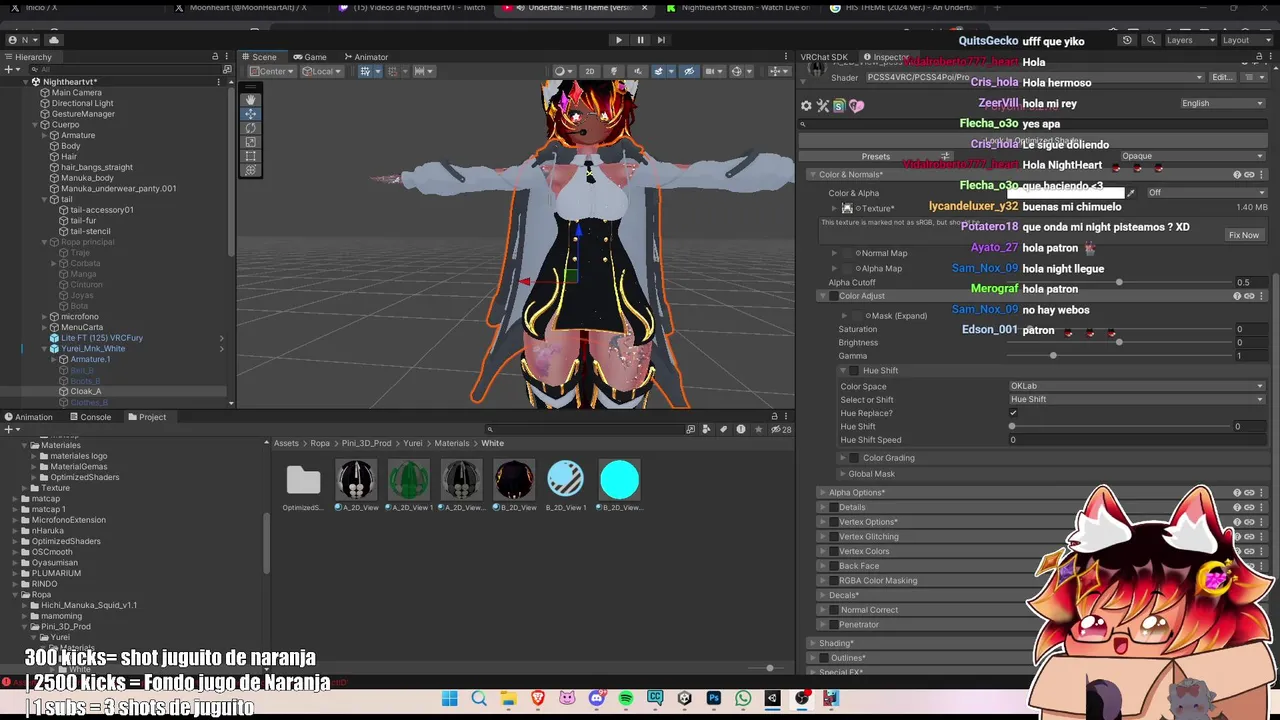The image size is (1280, 720).
Task: Open the shading draw mode dropdown
Action: tap(563, 71)
